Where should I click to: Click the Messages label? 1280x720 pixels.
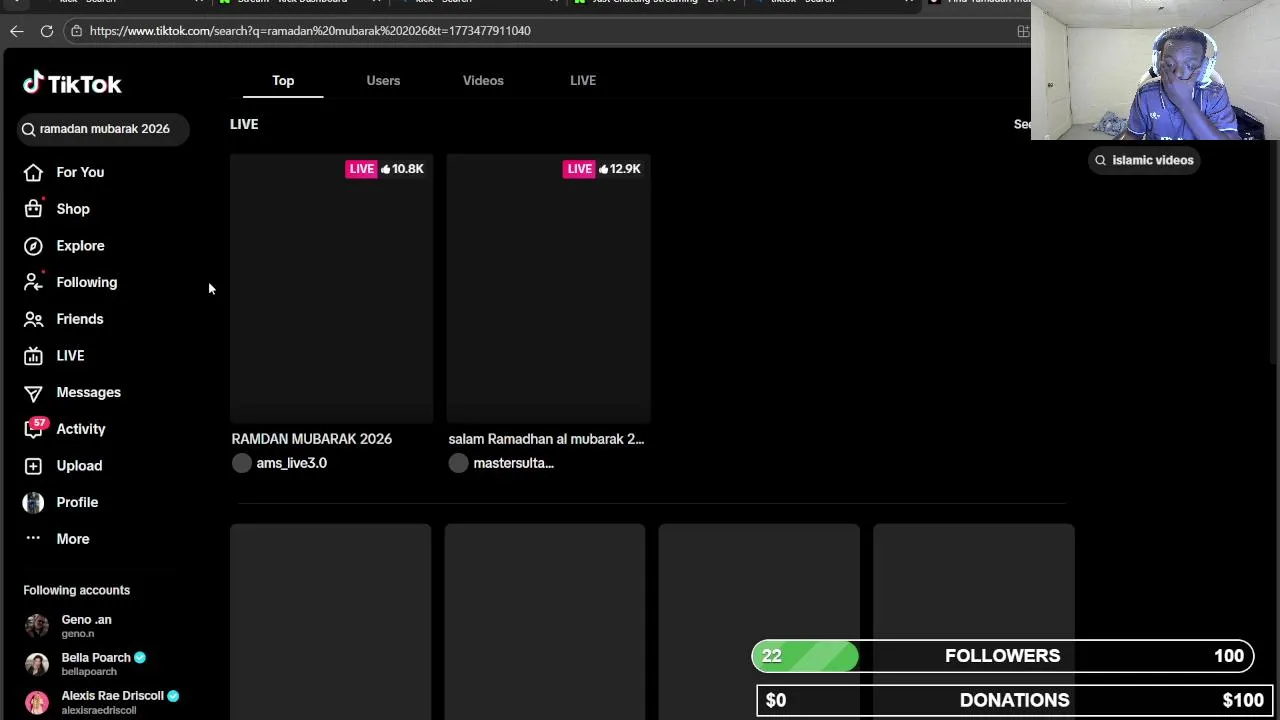[88, 392]
